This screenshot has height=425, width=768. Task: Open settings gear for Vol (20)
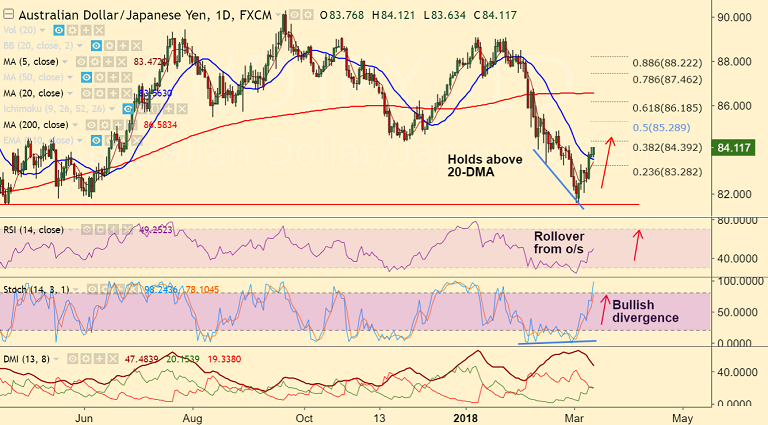(72, 30)
